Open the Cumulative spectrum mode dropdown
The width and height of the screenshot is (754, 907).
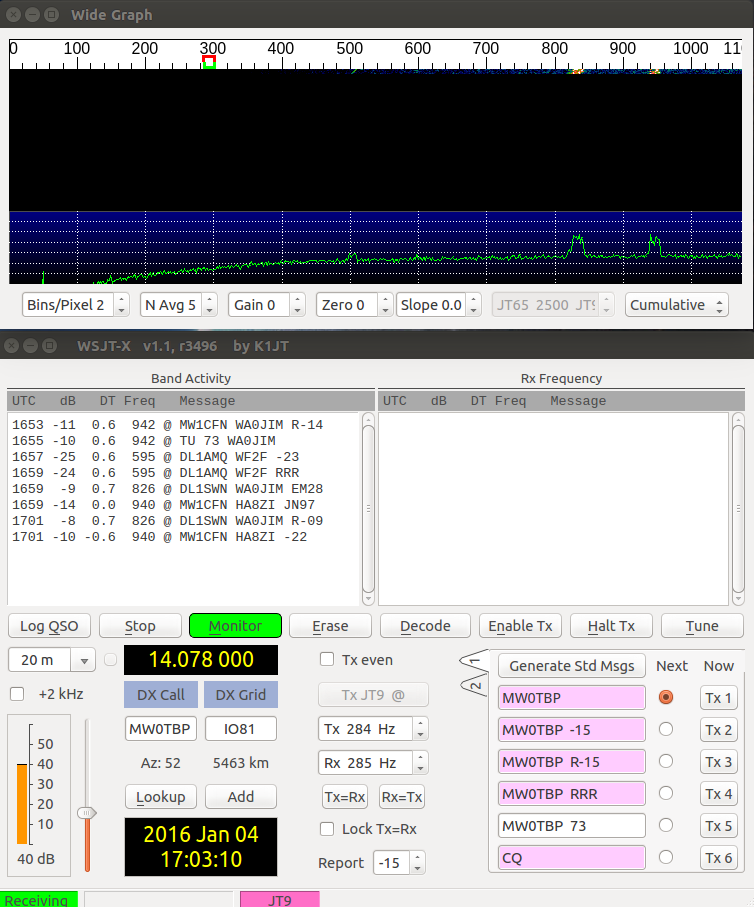(x=676, y=305)
